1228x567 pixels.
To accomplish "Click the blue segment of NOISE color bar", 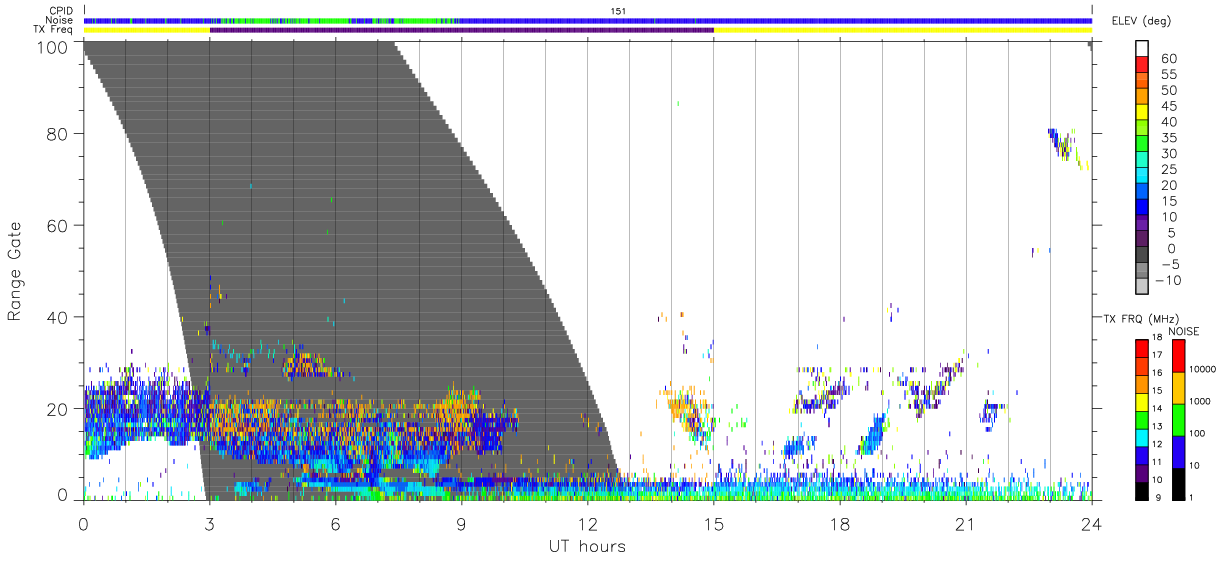I will (x=1179, y=451).
